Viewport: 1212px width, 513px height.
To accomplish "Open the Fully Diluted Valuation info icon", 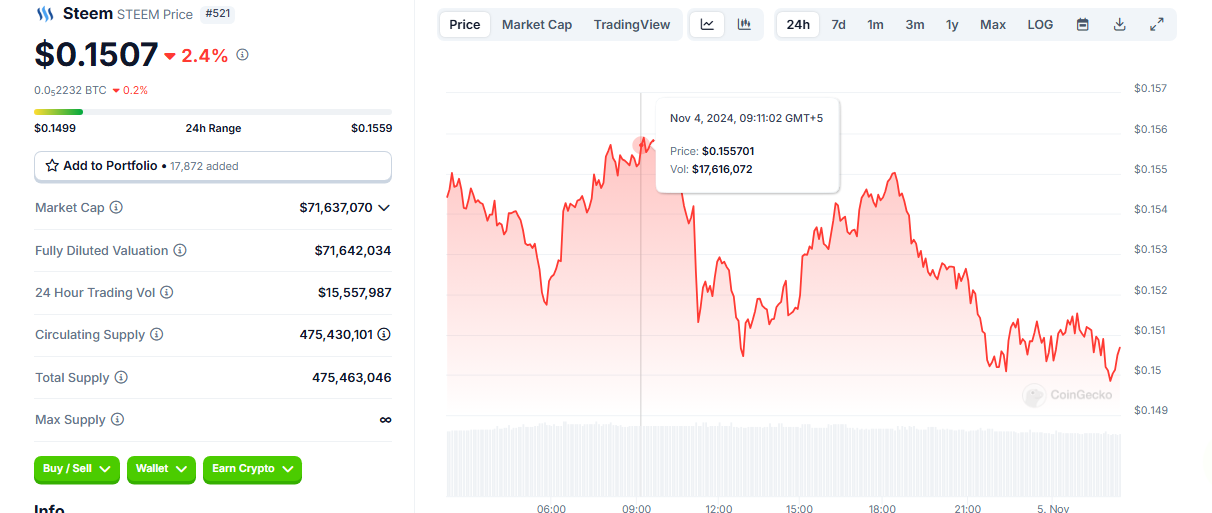I will [x=180, y=250].
